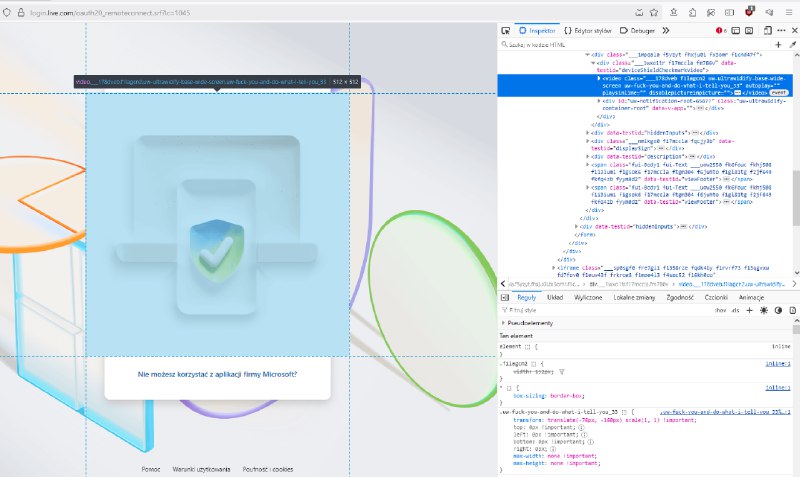The height and width of the screenshot is (477, 800).
Task: Open Warunki użytkowania footer link
Action: tap(201, 469)
